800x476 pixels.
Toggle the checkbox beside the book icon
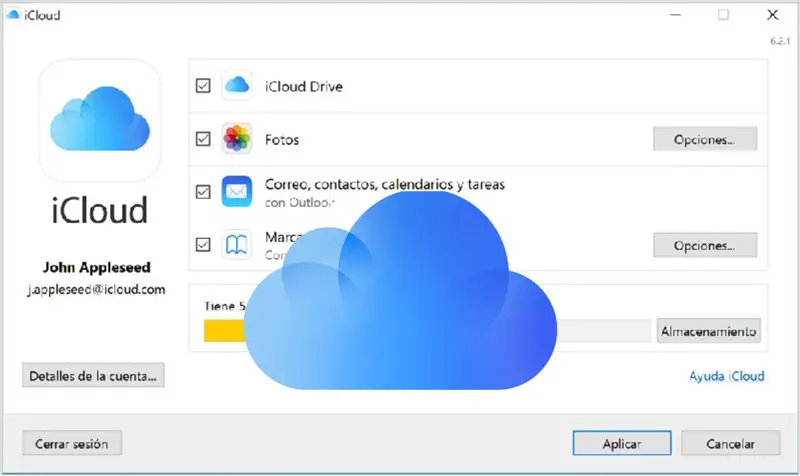pyautogui.click(x=203, y=244)
